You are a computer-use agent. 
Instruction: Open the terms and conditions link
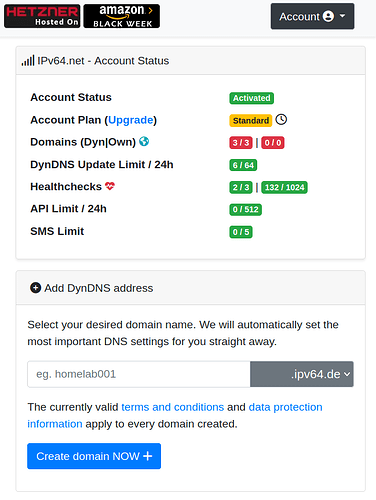(173, 407)
